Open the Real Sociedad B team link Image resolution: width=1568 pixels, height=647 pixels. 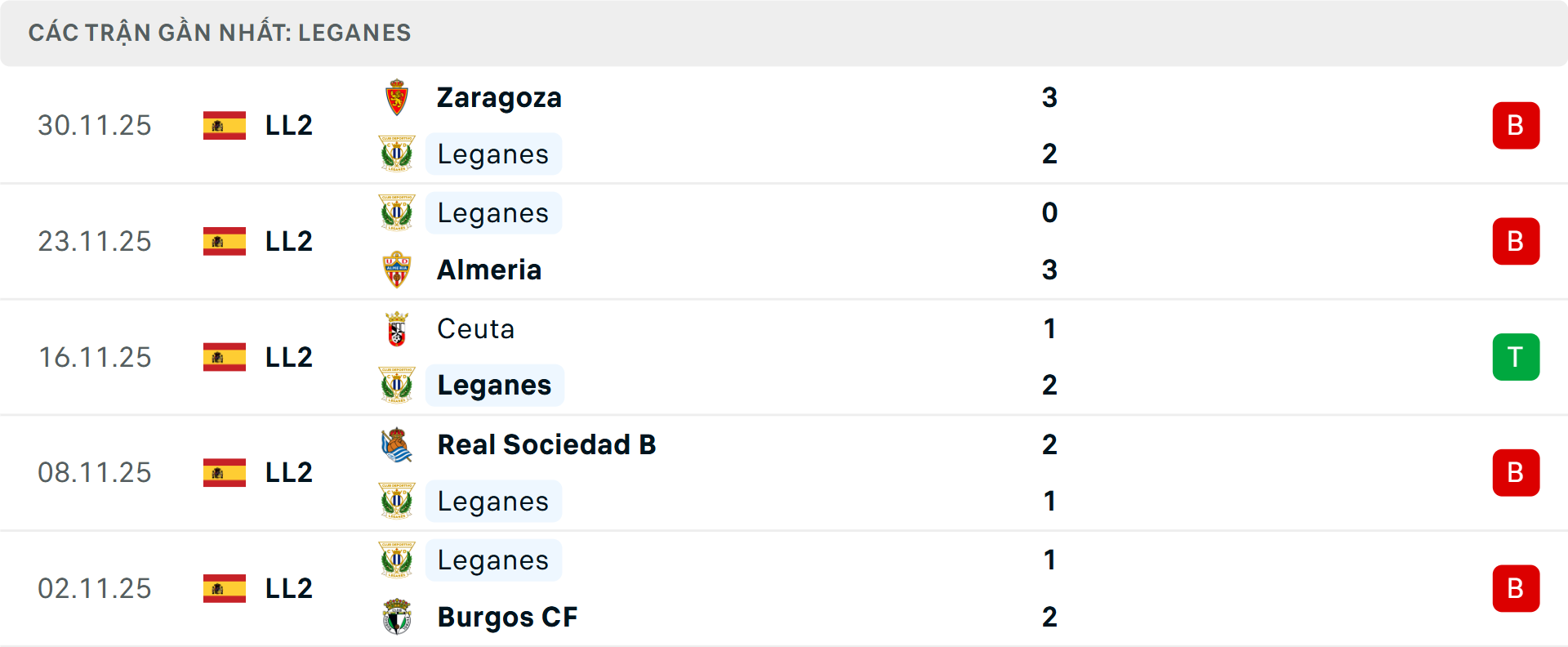[x=546, y=445]
